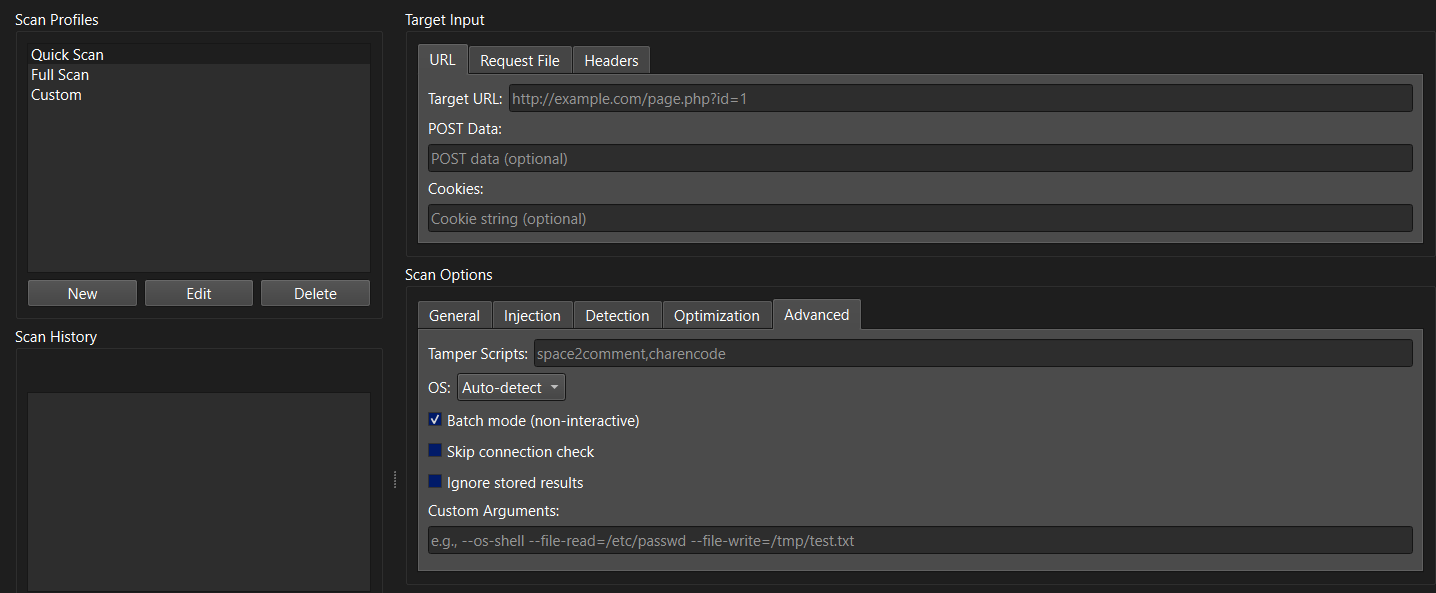The height and width of the screenshot is (593, 1436).
Task: Create a profile with the New button
Action: [x=81, y=292]
